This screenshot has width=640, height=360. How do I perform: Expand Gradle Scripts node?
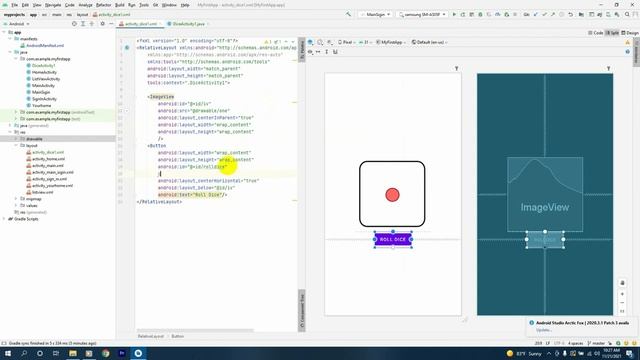point(4,219)
